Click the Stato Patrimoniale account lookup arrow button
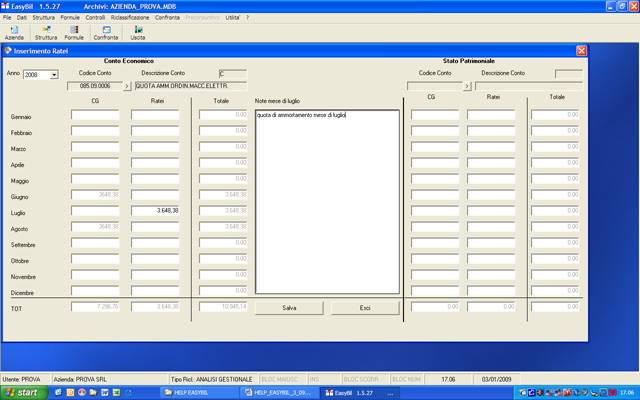This screenshot has height=400, width=640. pyautogui.click(x=467, y=86)
